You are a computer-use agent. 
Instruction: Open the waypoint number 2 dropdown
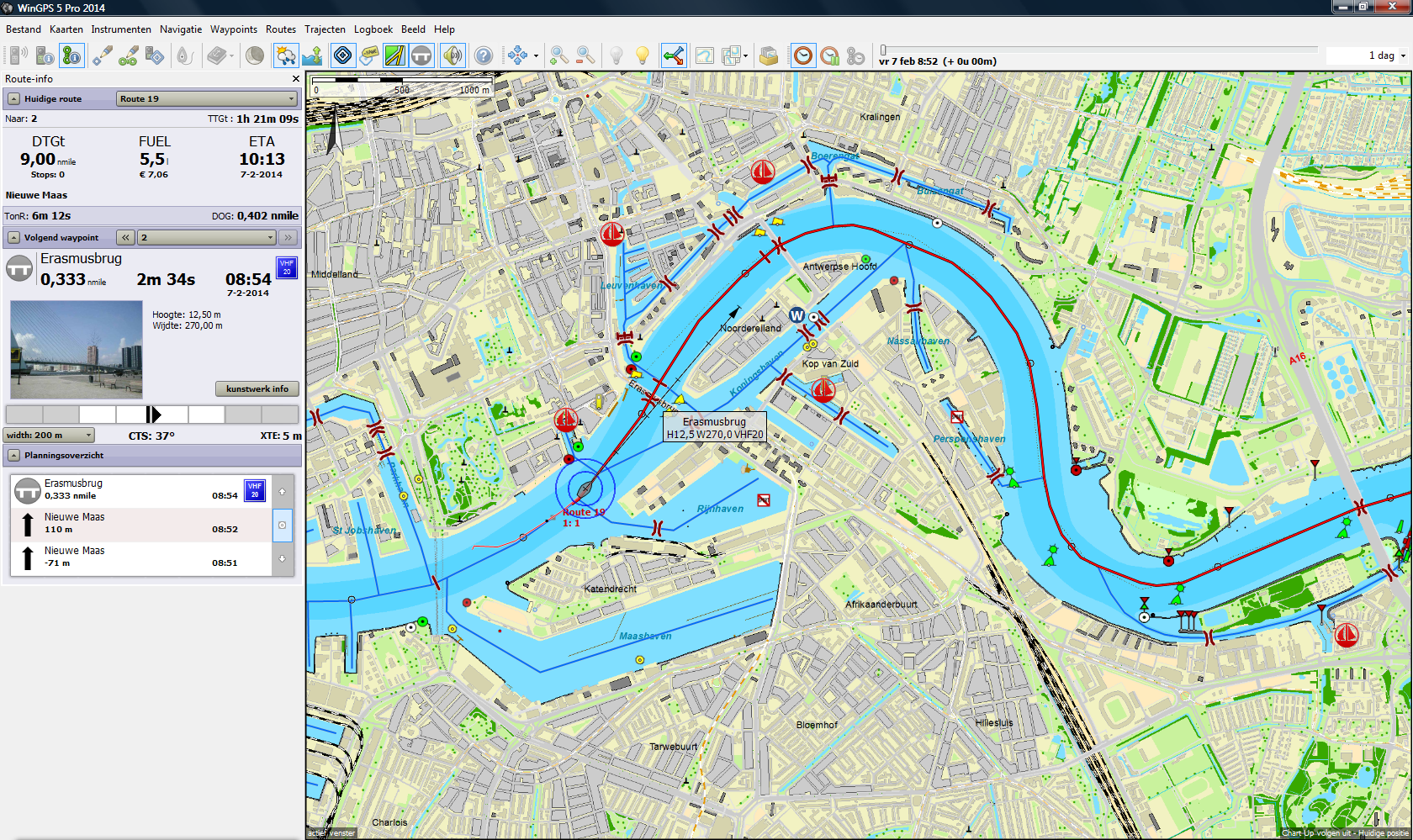pyautogui.click(x=207, y=237)
